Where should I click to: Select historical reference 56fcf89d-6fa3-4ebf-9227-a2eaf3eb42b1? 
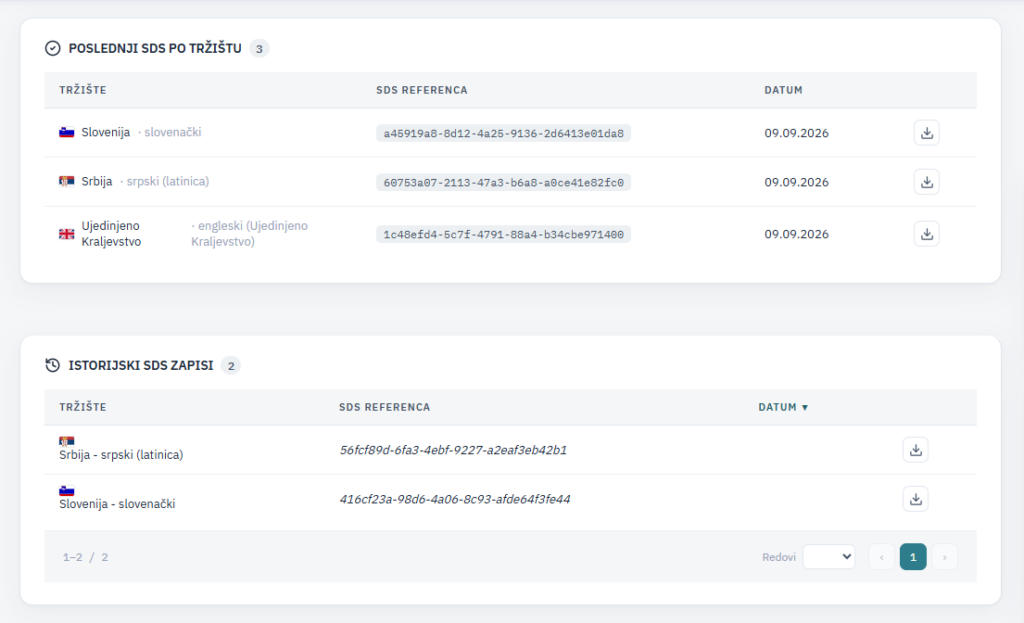(x=453, y=450)
